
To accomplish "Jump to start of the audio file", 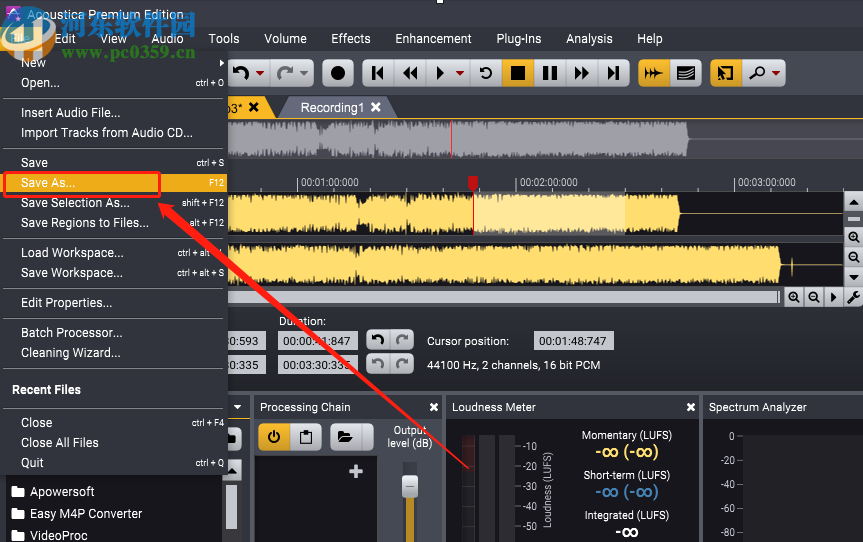I will pos(378,73).
